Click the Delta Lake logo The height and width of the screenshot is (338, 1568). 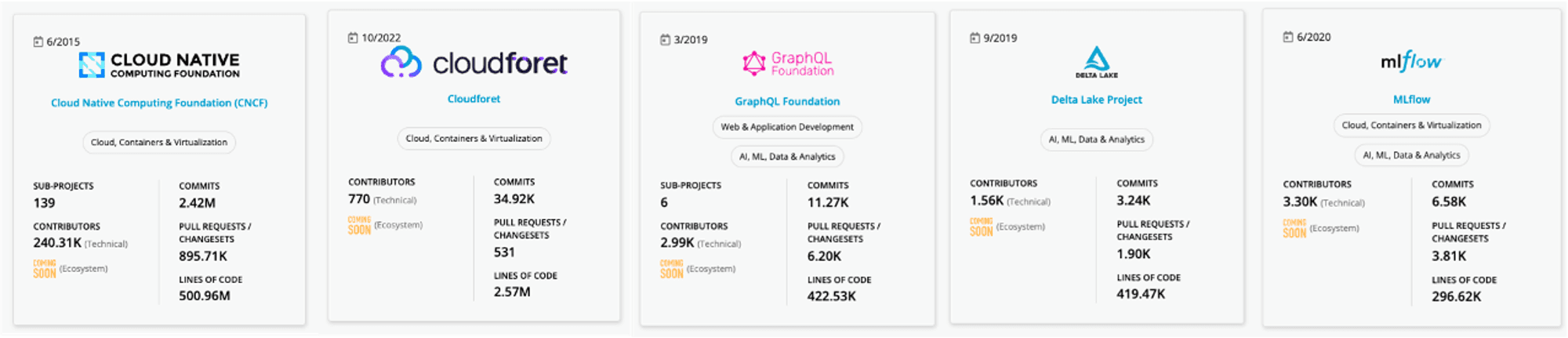(1096, 62)
